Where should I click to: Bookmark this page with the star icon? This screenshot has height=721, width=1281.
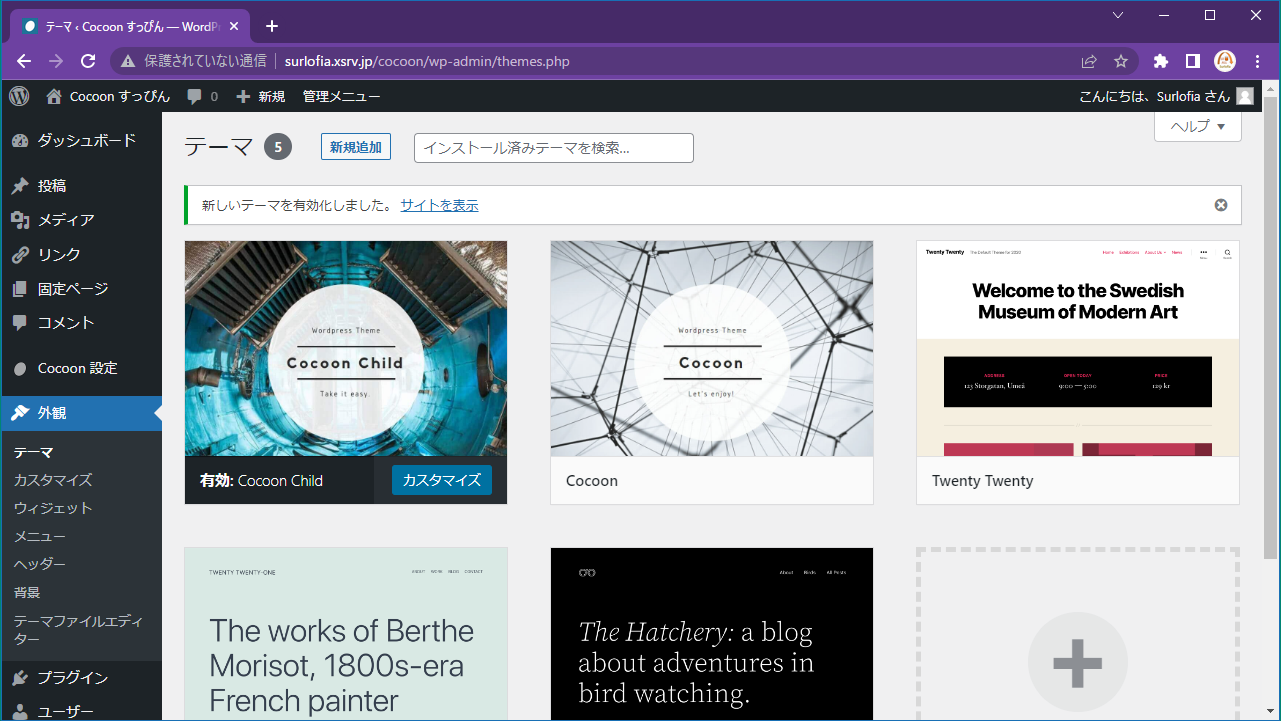coord(1121,61)
